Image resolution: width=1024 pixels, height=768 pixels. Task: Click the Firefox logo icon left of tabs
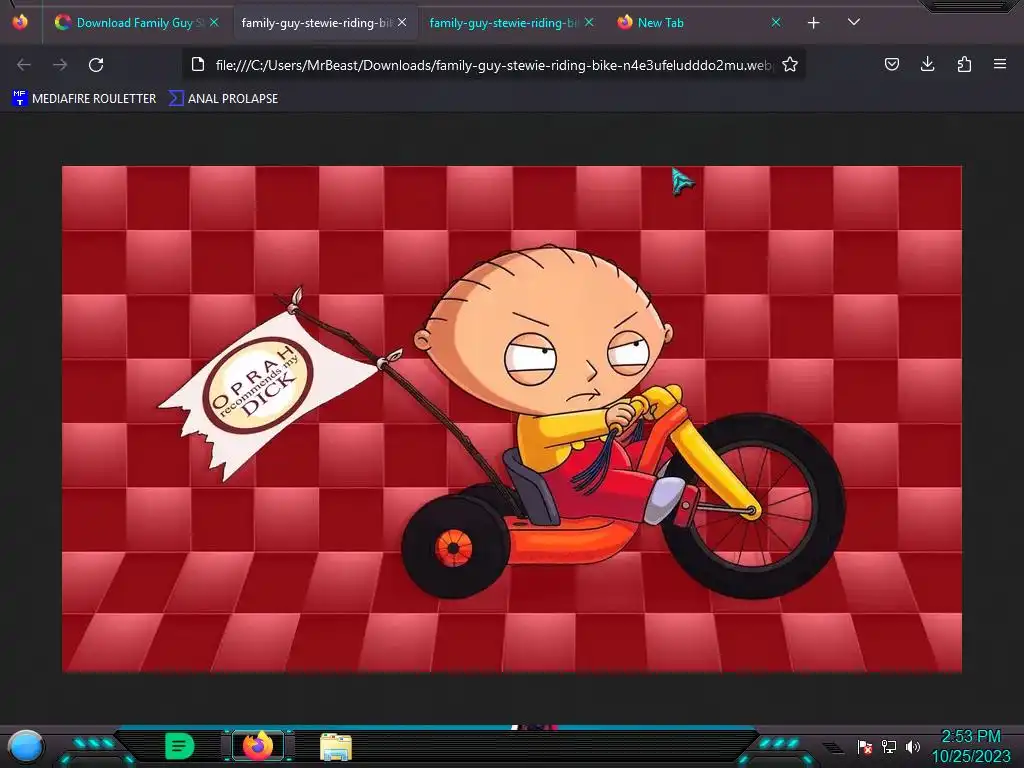coord(20,22)
